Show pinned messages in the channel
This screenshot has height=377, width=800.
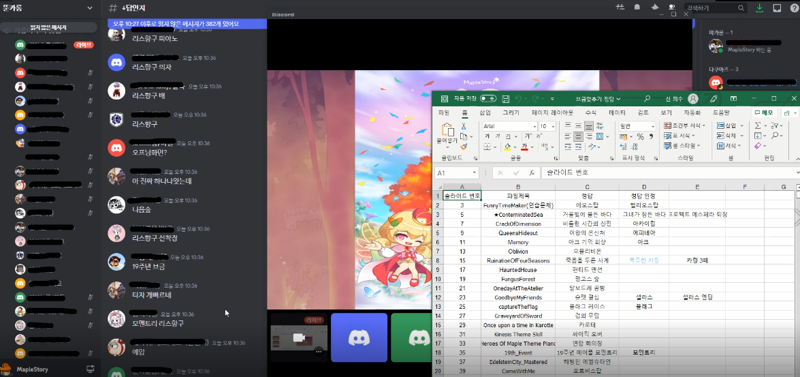[655, 8]
